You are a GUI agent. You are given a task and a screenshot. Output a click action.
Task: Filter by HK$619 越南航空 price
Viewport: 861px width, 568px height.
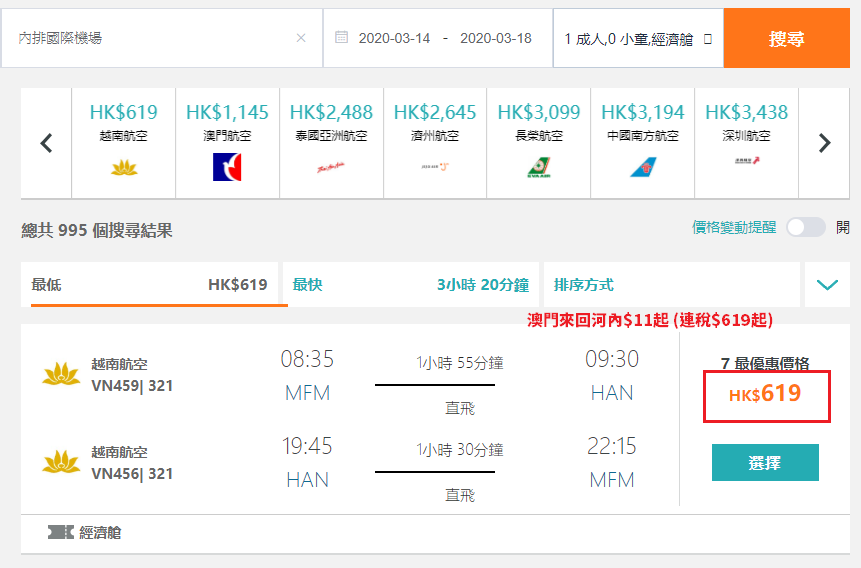[124, 112]
